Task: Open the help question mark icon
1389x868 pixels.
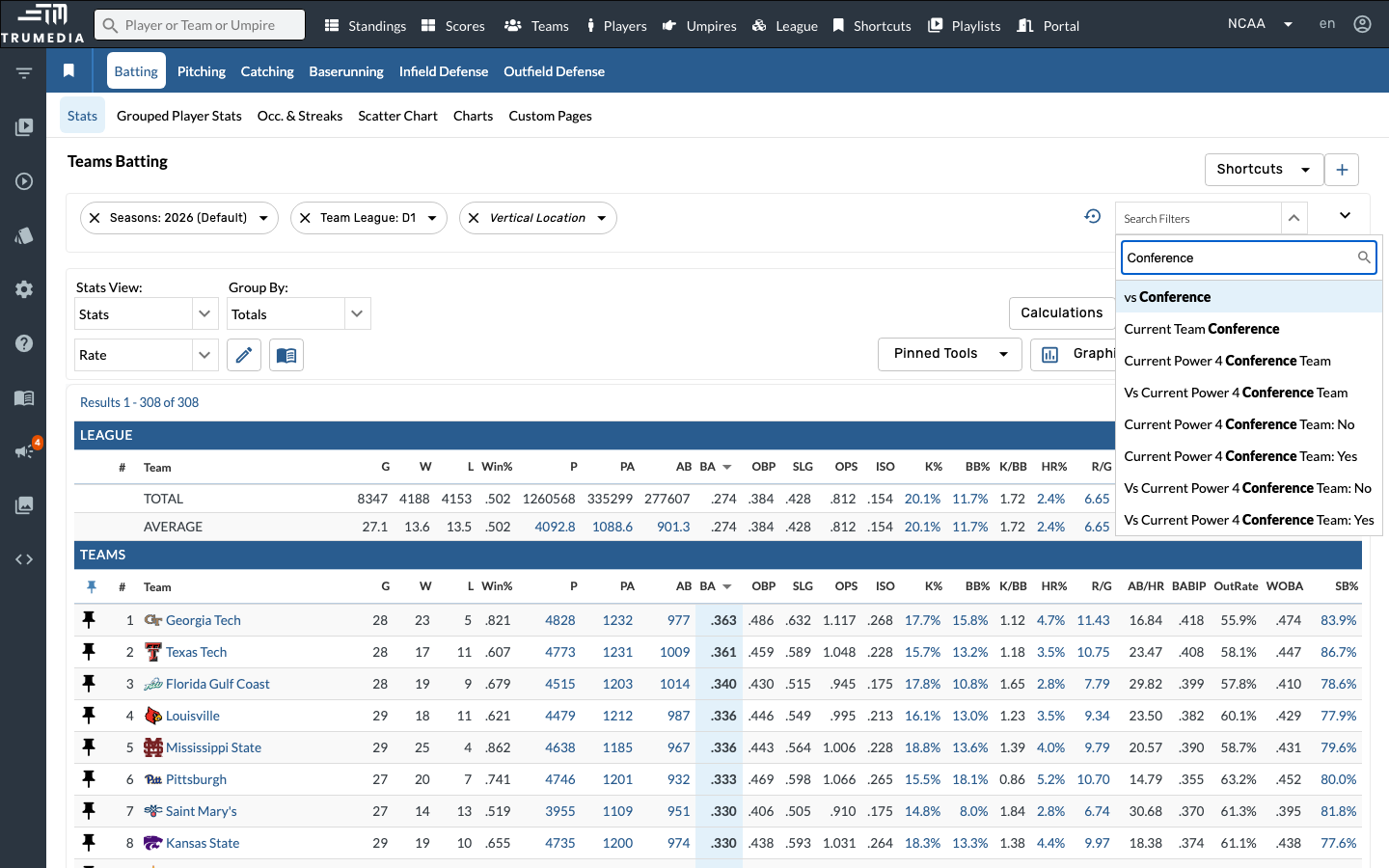Action: point(24,343)
